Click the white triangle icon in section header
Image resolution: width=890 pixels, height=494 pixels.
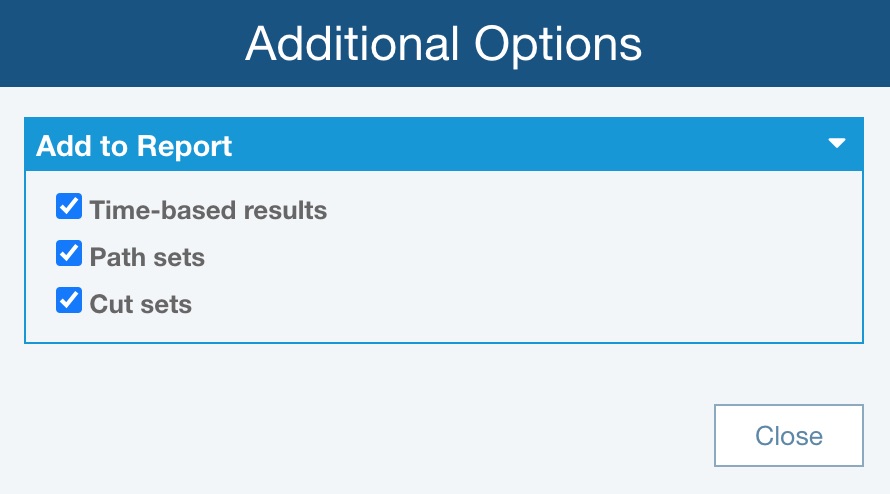(838, 144)
